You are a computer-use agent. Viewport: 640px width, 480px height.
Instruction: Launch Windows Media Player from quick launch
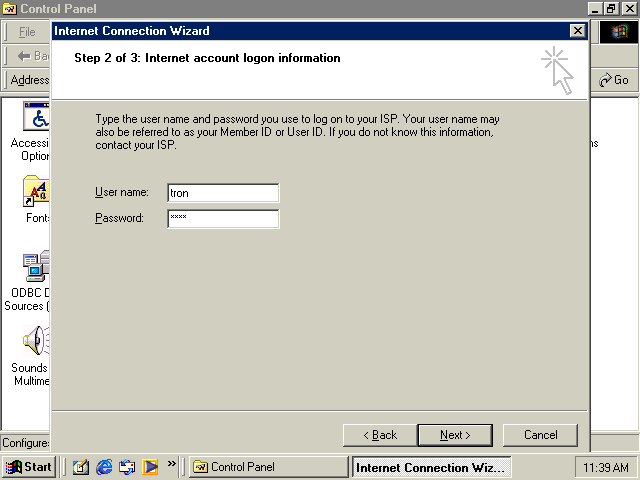pyautogui.click(x=150, y=467)
